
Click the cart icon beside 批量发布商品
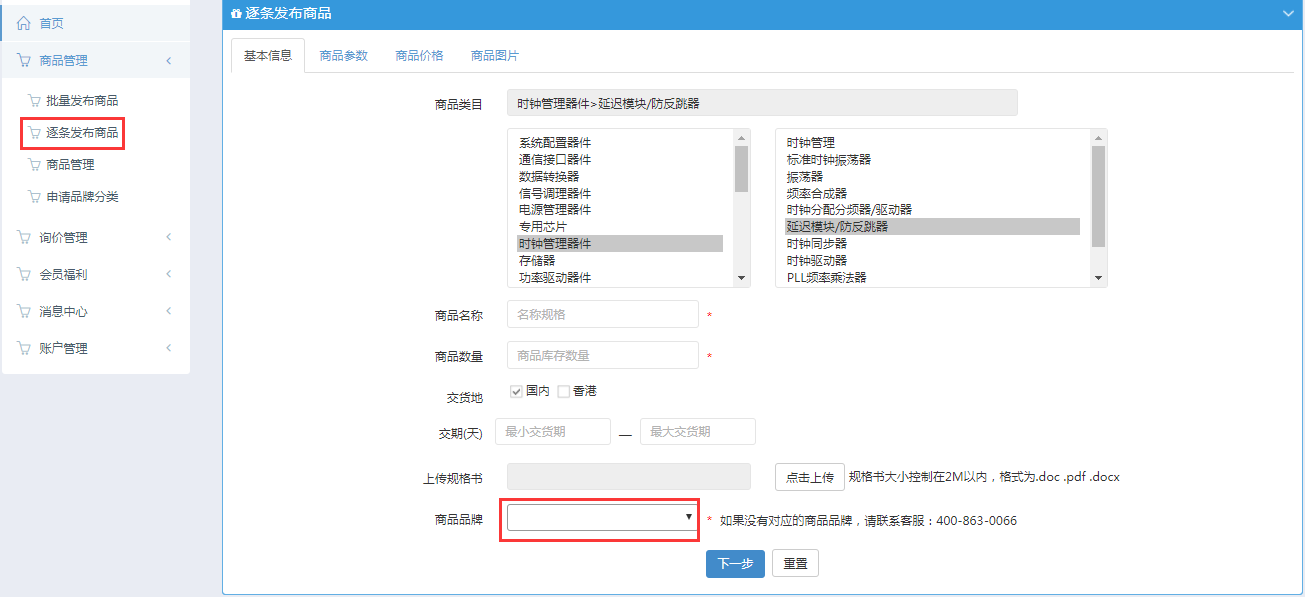[34, 101]
